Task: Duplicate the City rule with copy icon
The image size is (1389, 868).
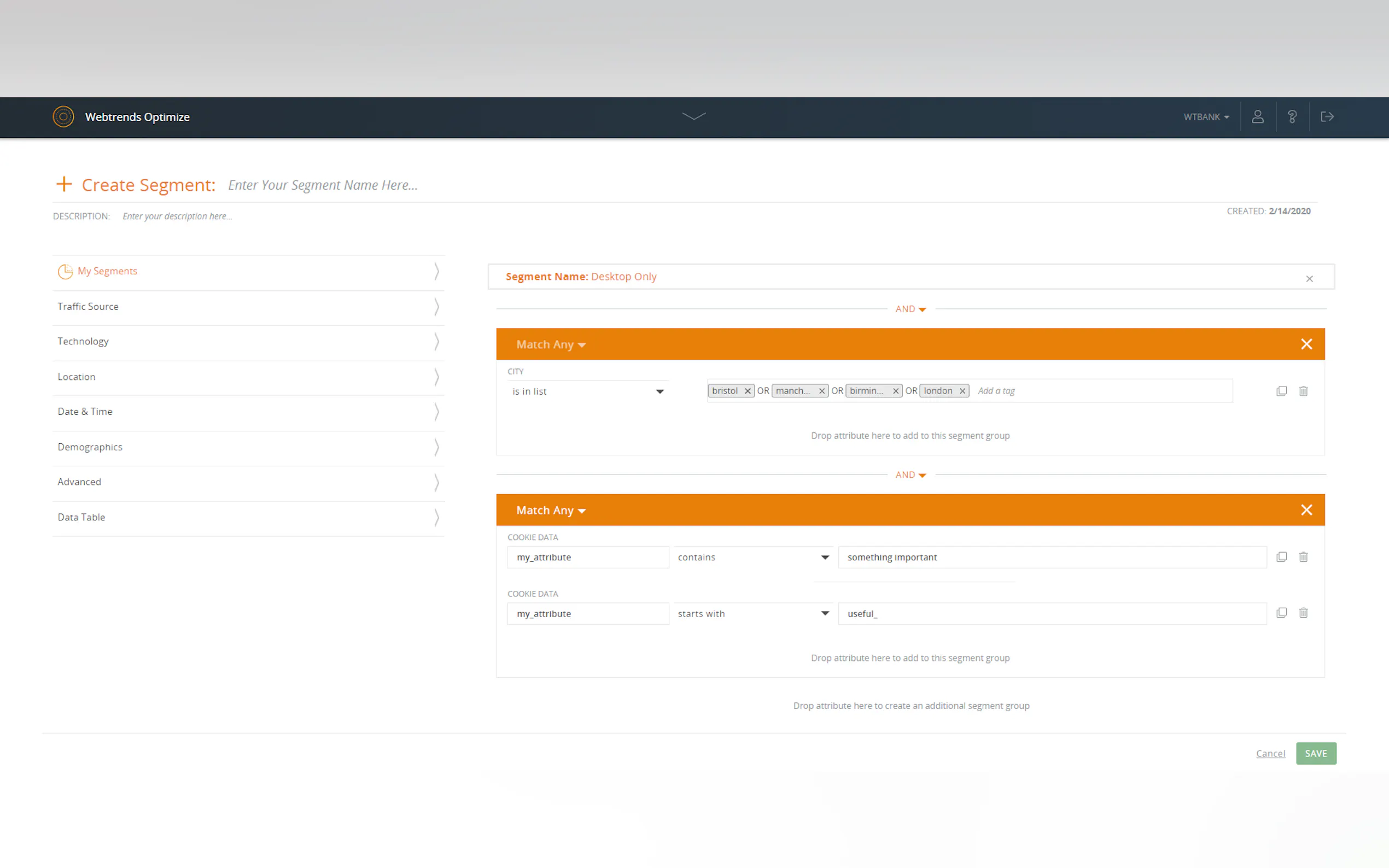Action: [x=1281, y=391]
